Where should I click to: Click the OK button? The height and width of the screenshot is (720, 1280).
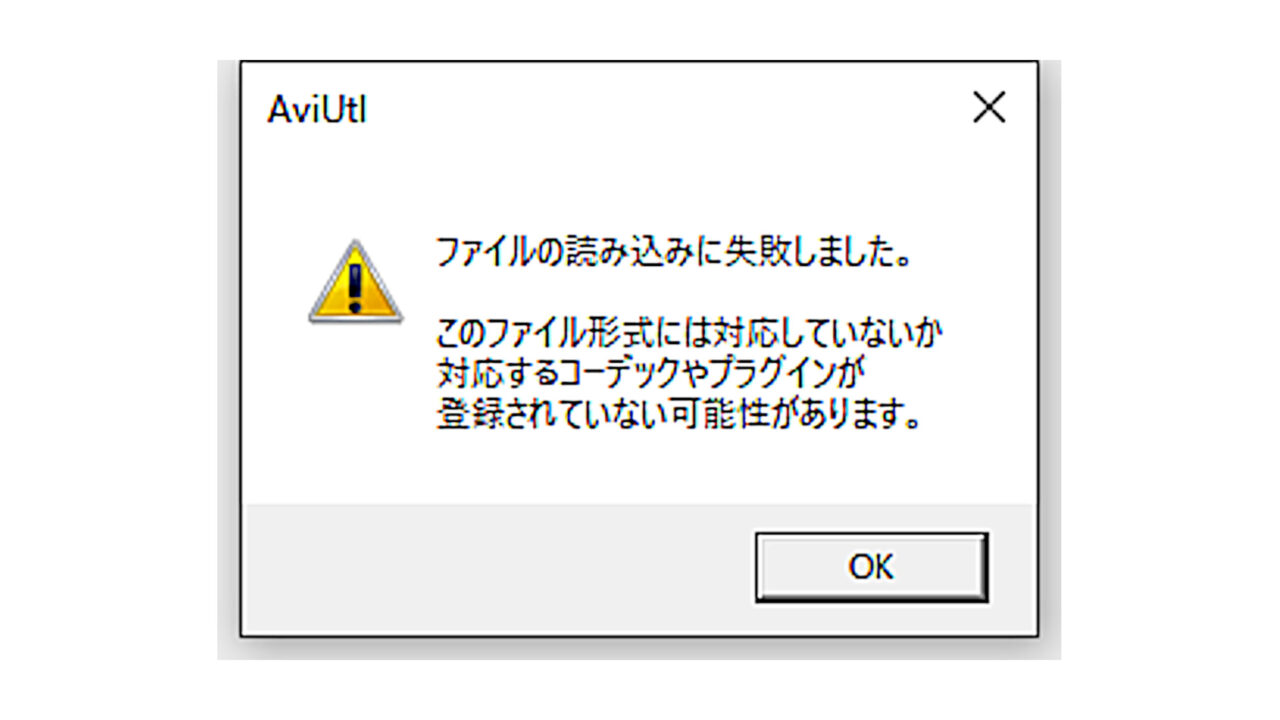pyautogui.click(x=871, y=567)
